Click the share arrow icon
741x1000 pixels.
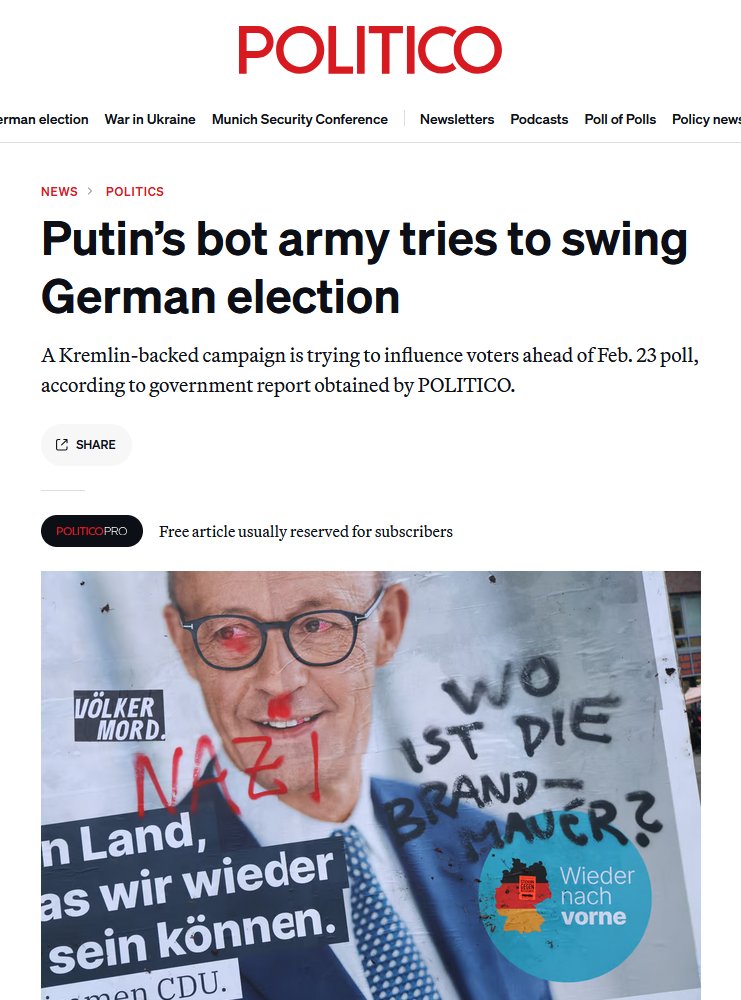(62, 445)
